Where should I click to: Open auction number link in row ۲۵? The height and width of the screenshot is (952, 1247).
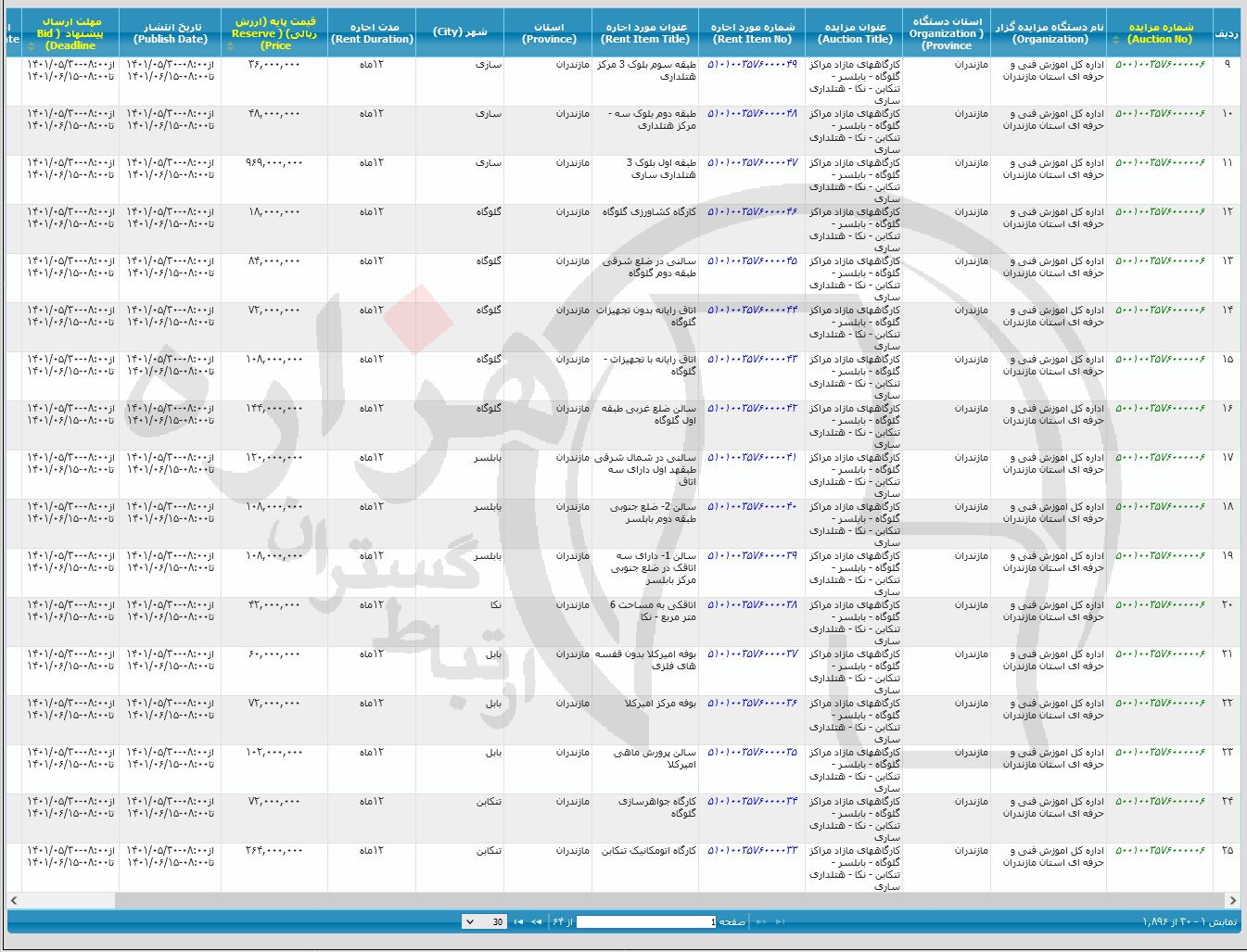click(1160, 851)
